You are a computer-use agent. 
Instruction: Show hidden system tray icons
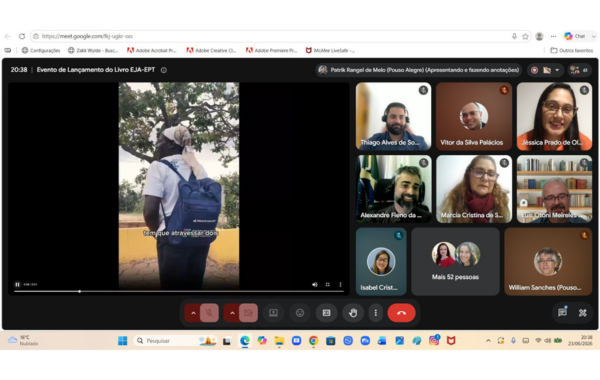click(488, 341)
